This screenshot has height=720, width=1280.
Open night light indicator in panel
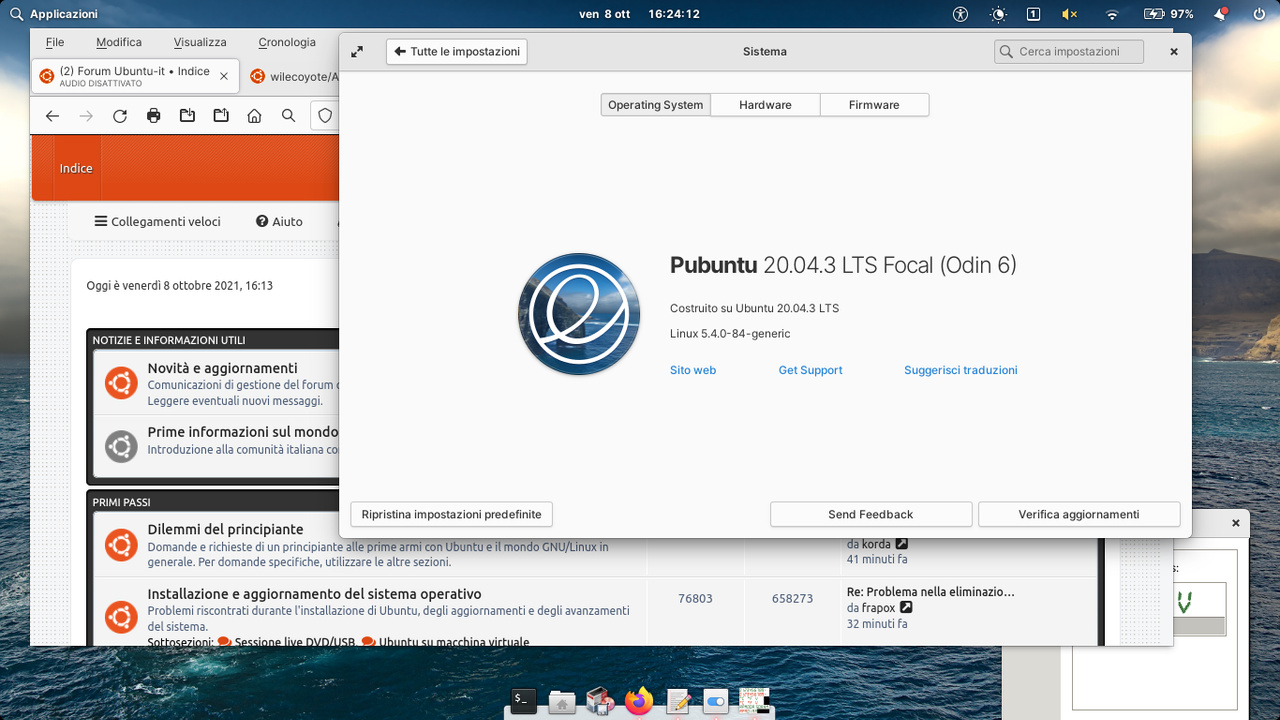tap(998, 14)
